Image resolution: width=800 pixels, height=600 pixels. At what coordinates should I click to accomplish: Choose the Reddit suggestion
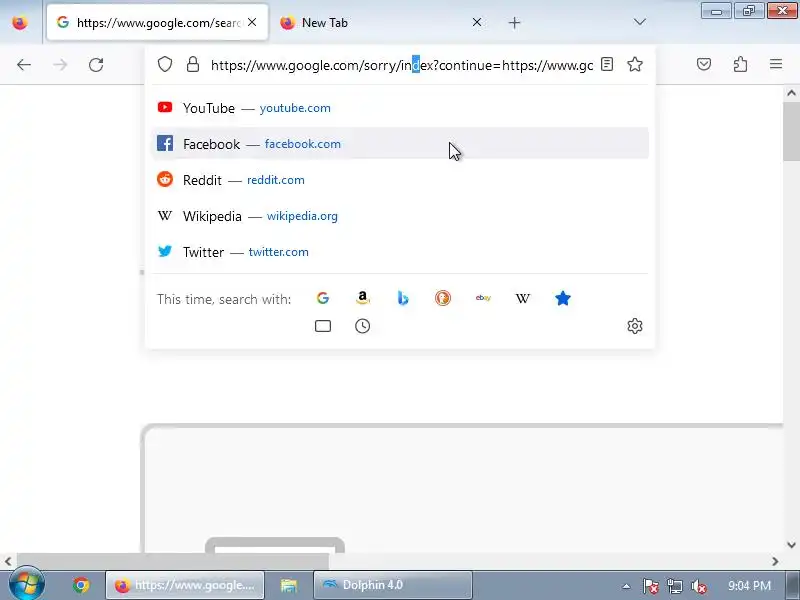point(400,180)
